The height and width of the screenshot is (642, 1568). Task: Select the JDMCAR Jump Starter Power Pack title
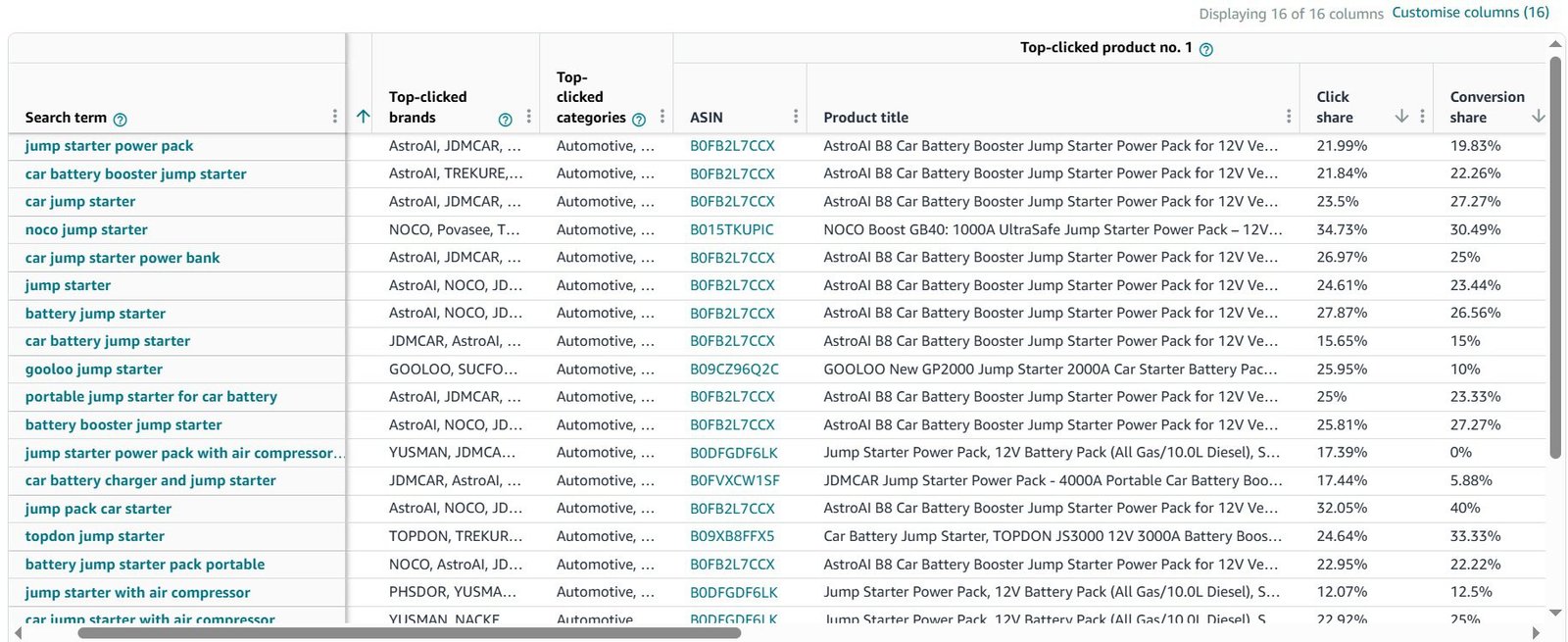click(1053, 481)
